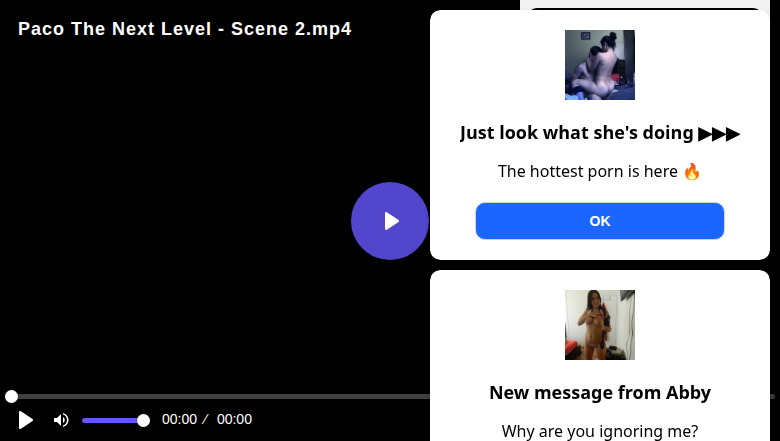Click the 'Just look what she's doing' heading

599,133
